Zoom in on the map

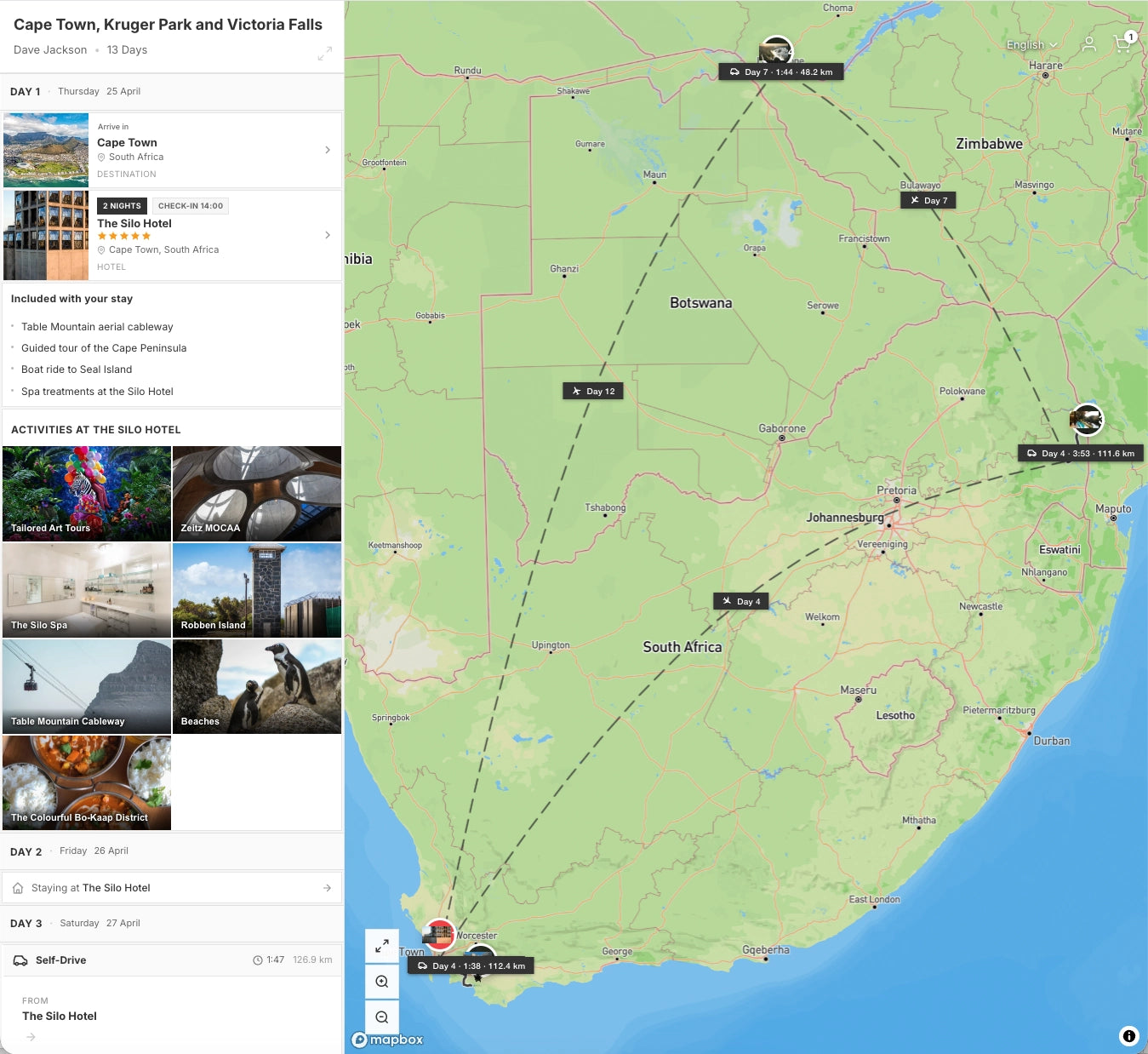[381, 982]
